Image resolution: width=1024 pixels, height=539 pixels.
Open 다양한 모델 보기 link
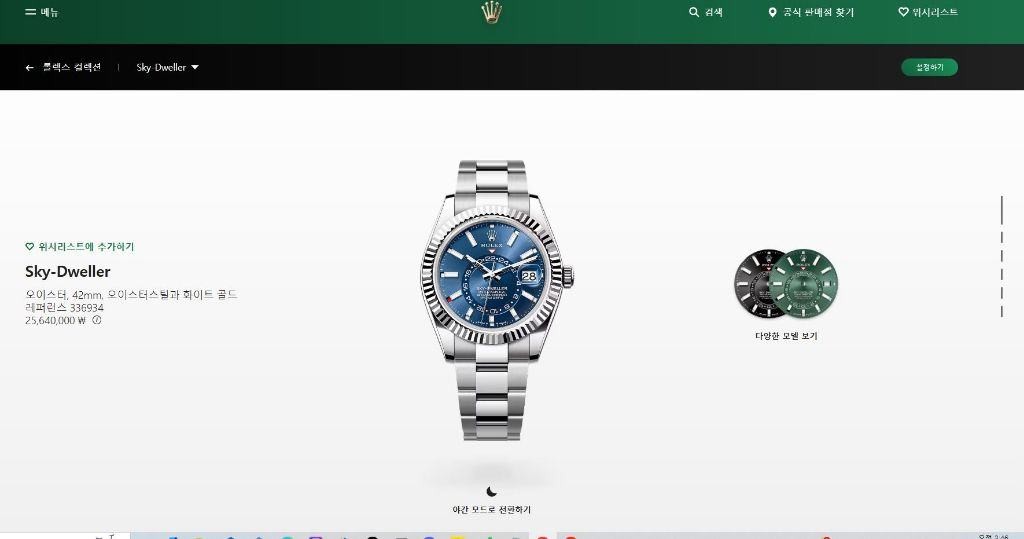[786, 336]
